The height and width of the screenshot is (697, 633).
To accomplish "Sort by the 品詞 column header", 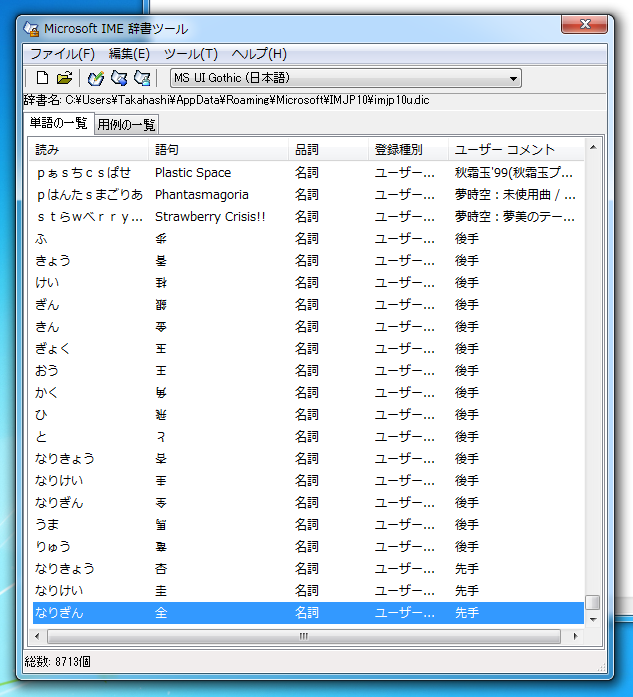I will click(x=328, y=149).
